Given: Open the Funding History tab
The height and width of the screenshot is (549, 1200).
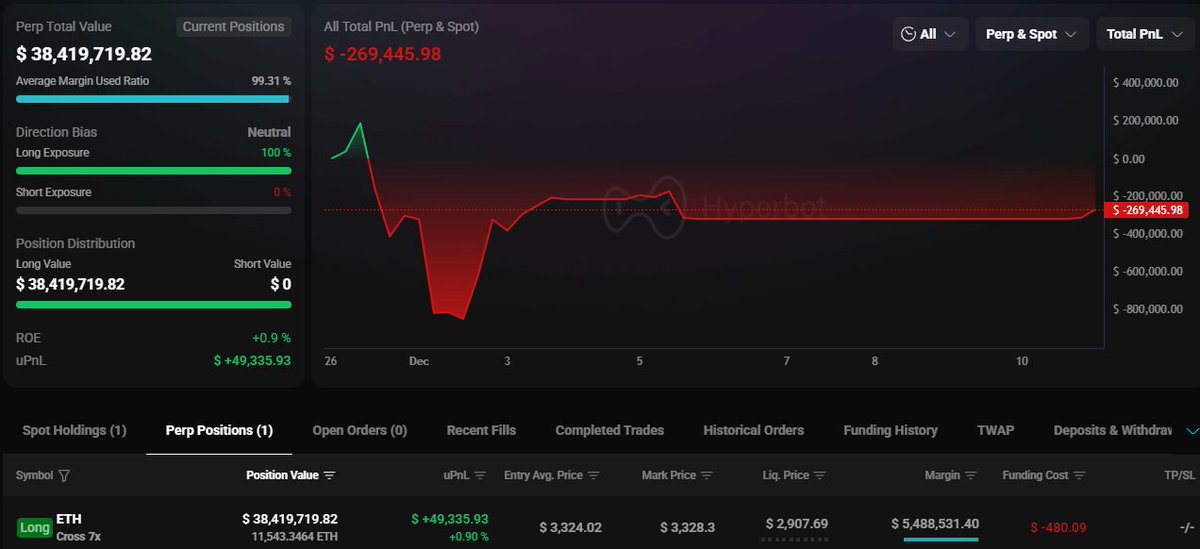Looking at the screenshot, I should pyautogui.click(x=890, y=430).
